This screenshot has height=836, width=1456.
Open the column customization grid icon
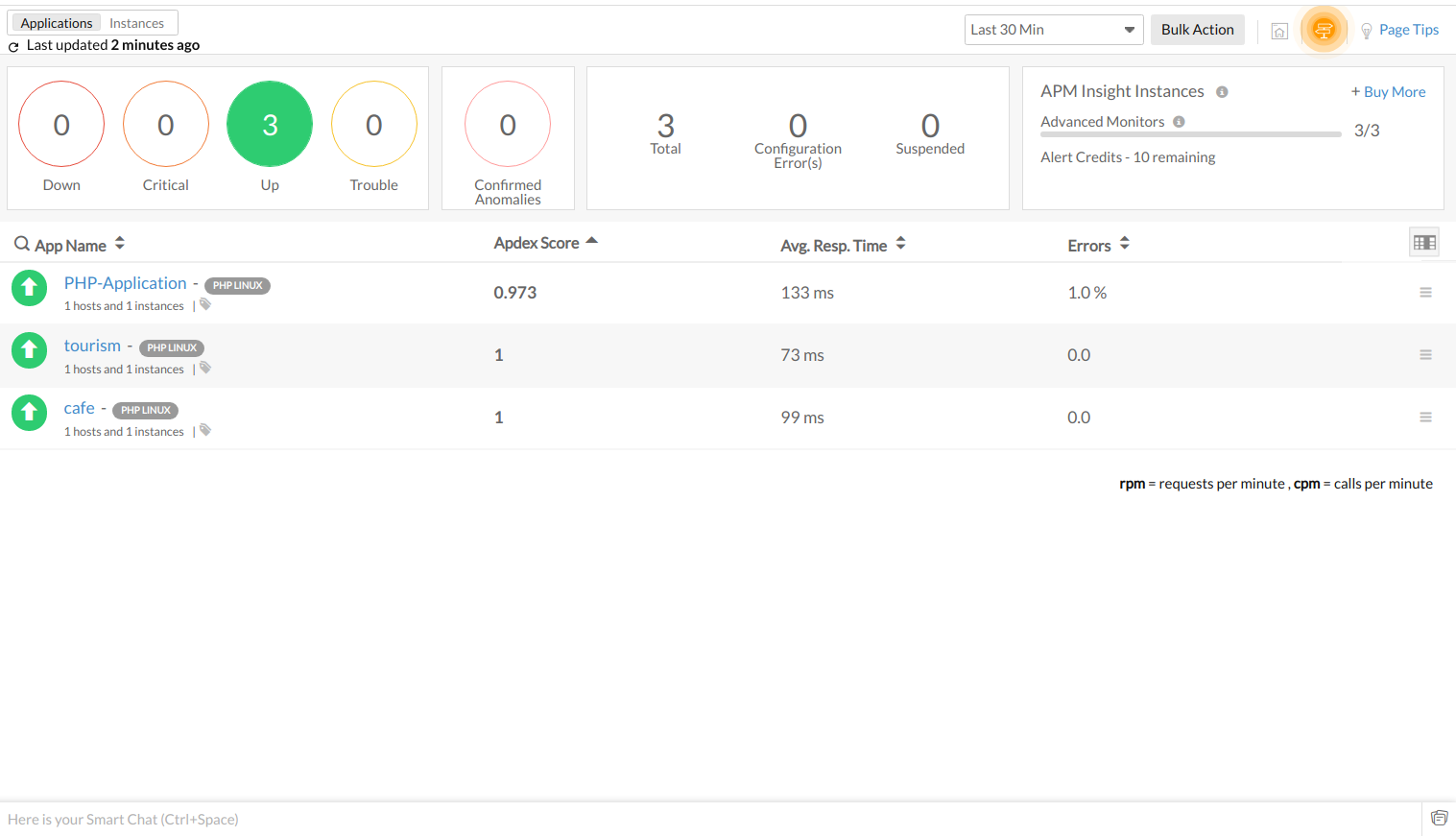[x=1423, y=242]
